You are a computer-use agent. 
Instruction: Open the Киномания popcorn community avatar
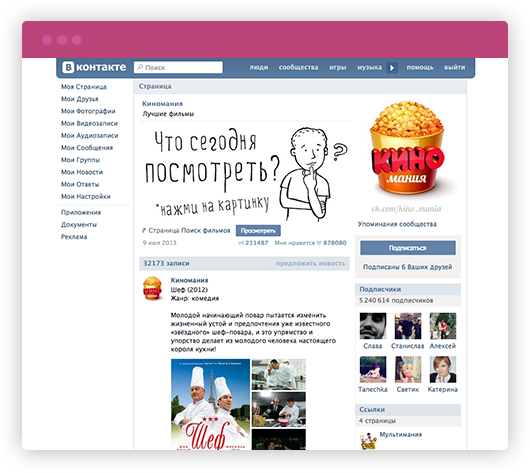[407, 149]
